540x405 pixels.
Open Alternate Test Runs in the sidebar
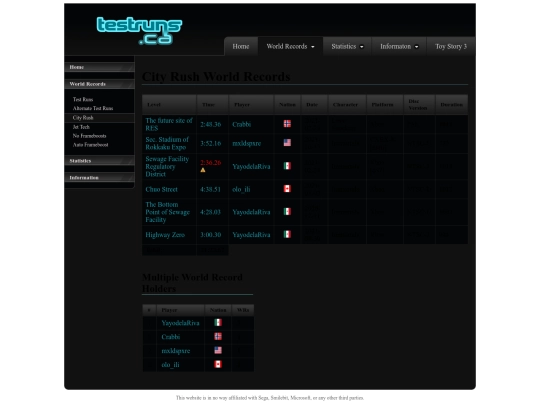[93, 108]
